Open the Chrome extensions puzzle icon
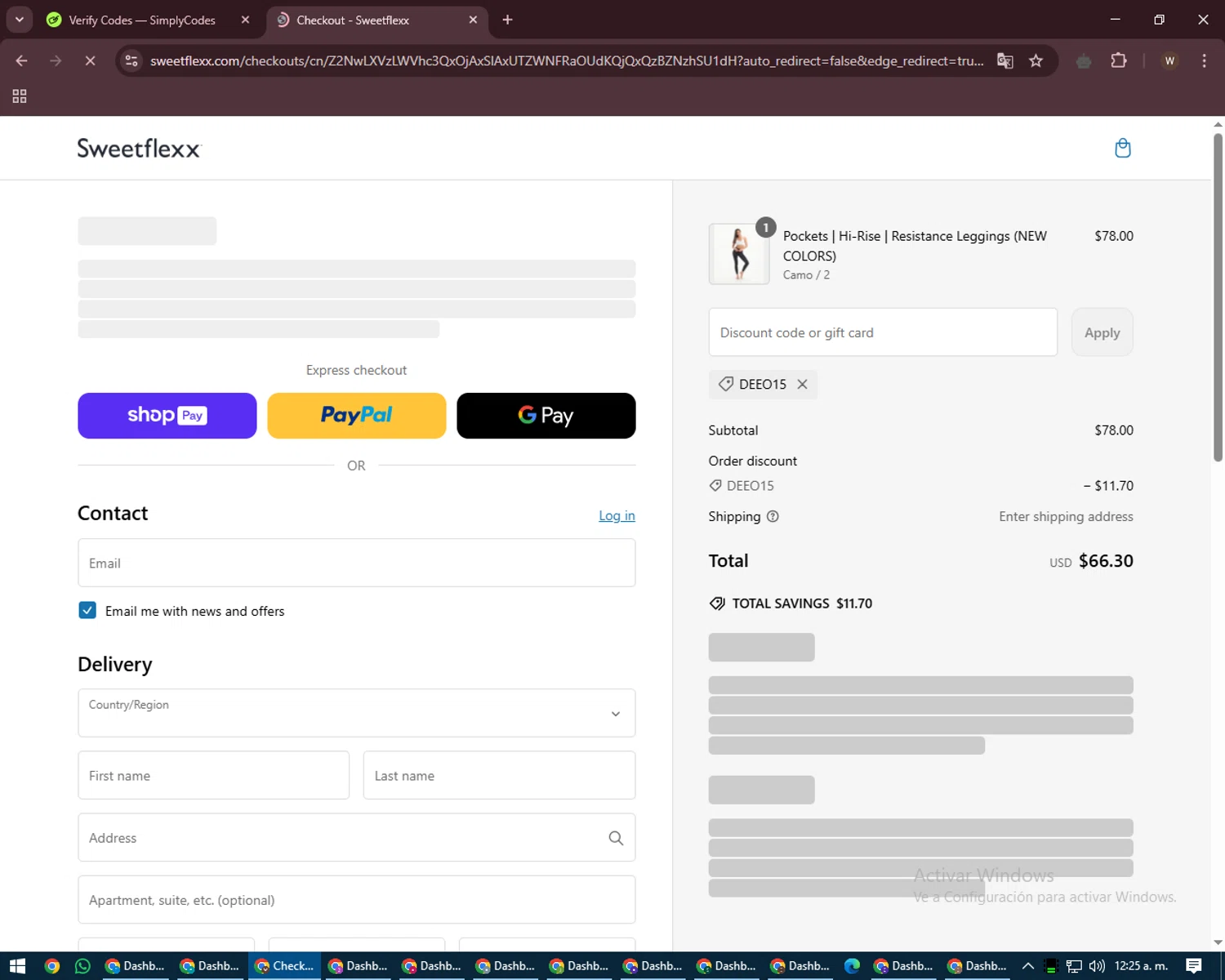This screenshot has width=1225, height=980. click(x=1119, y=61)
